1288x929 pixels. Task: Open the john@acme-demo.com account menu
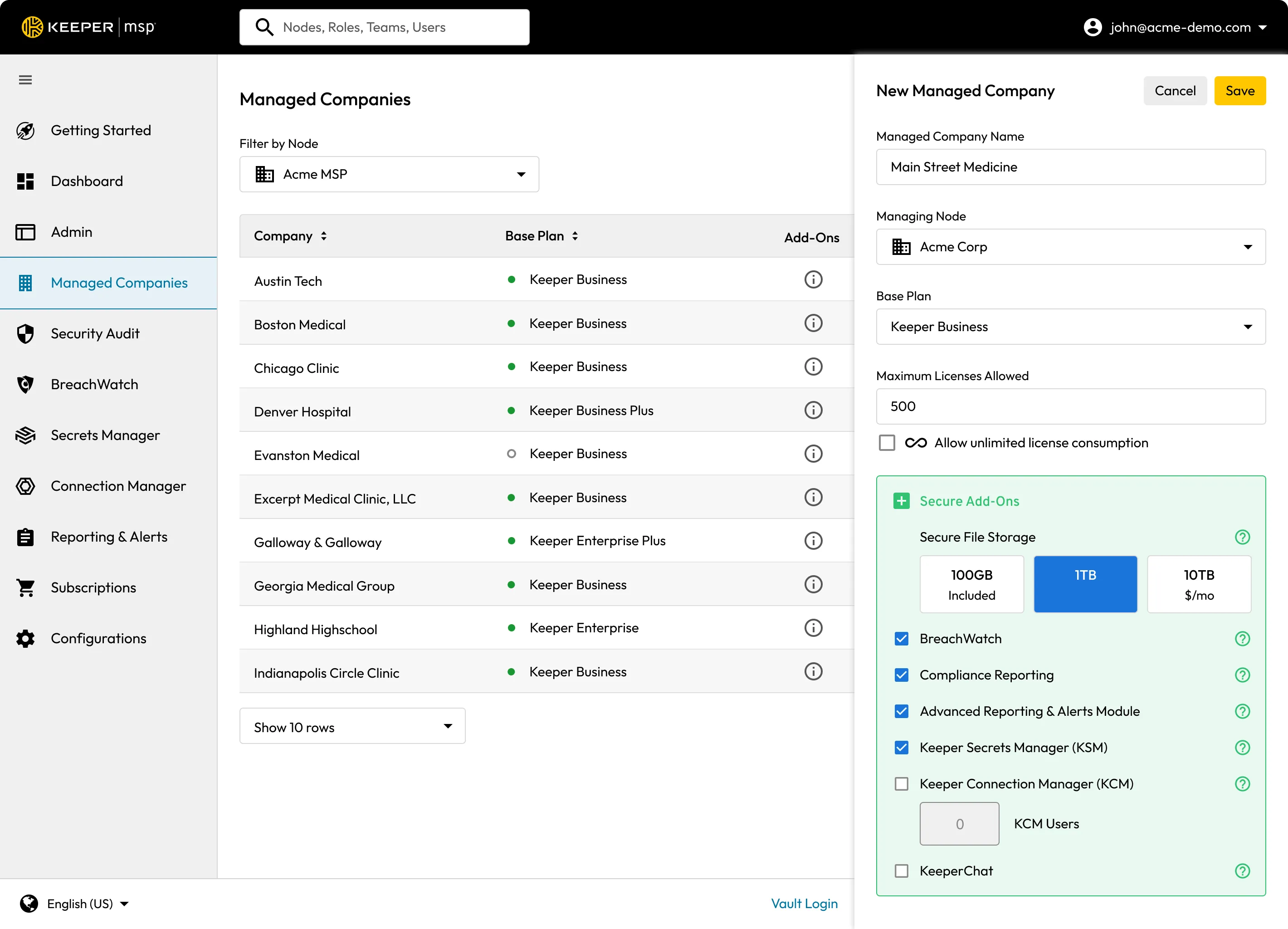(x=1176, y=27)
